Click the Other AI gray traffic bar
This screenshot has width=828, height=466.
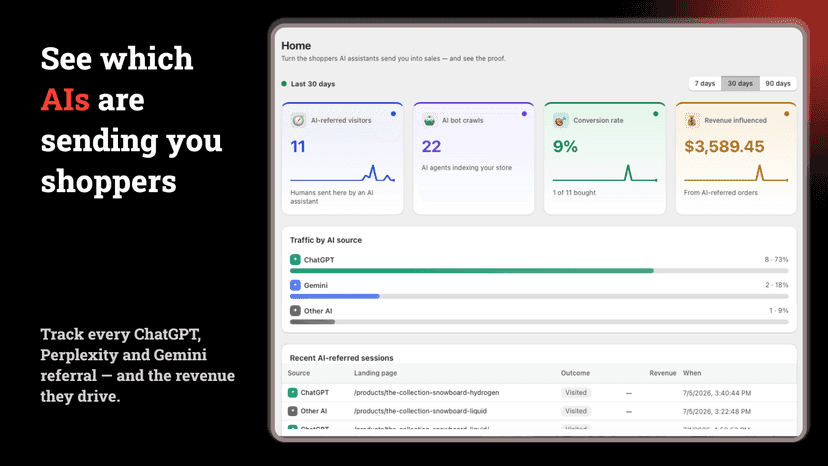(312, 322)
